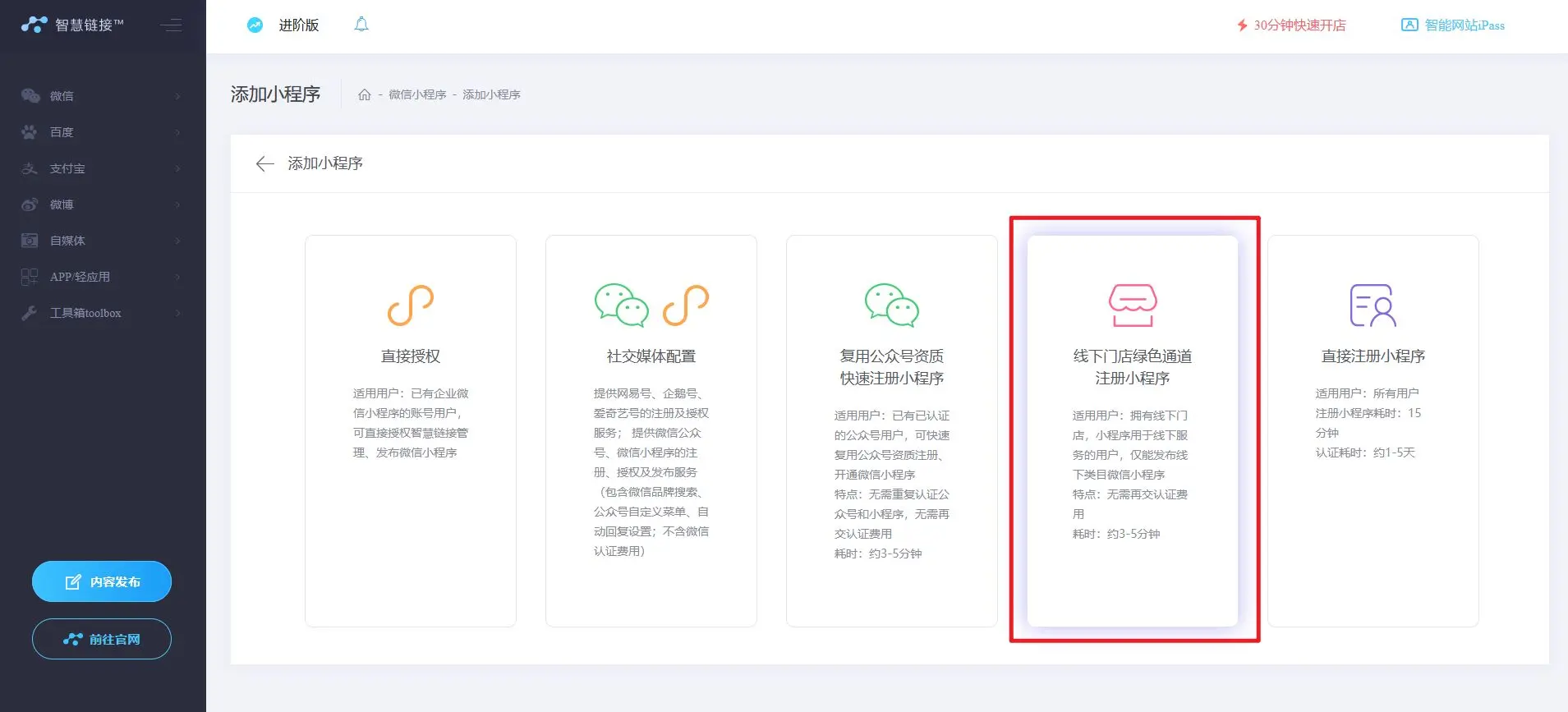Screen dimensions: 1568x712
Task: Click the 智慧链接 logo icon
Action: point(34,25)
